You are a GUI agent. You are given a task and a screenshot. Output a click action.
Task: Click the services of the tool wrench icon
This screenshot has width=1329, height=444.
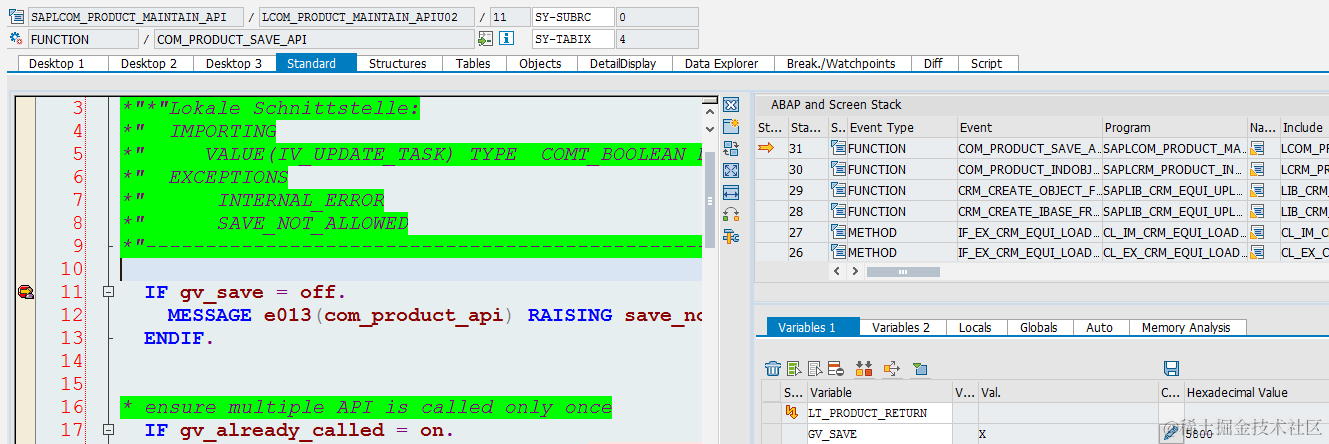pyautogui.click(x=730, y=236)
